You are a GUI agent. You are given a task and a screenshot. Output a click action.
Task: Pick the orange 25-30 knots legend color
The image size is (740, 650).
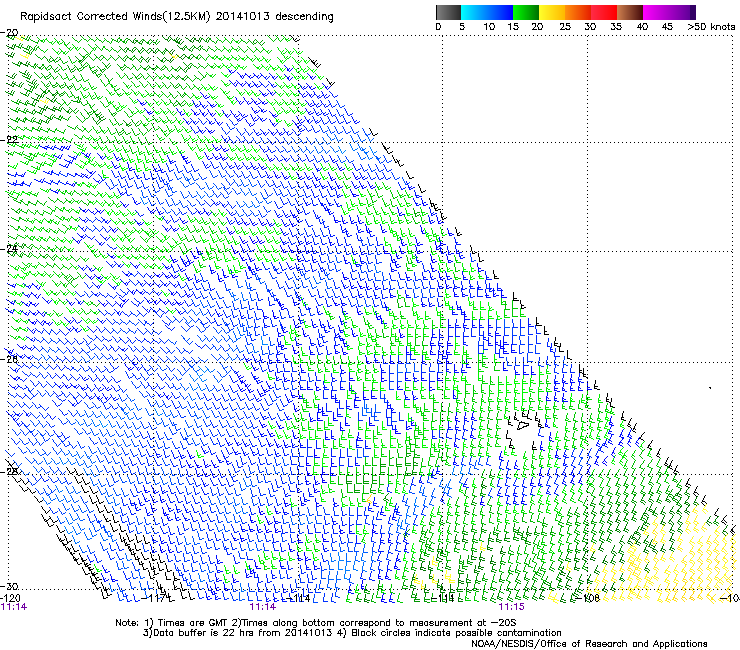(577, 12)
